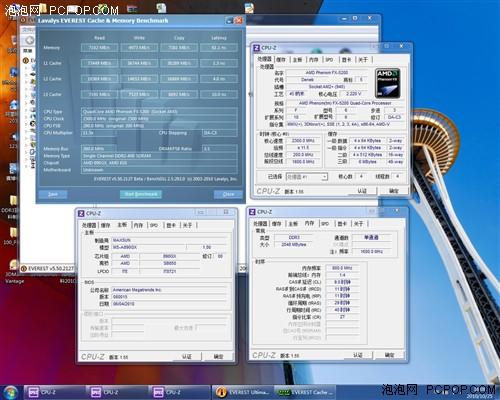
Task: Click the Memory Read result field
Action: (x=99, y=48)
